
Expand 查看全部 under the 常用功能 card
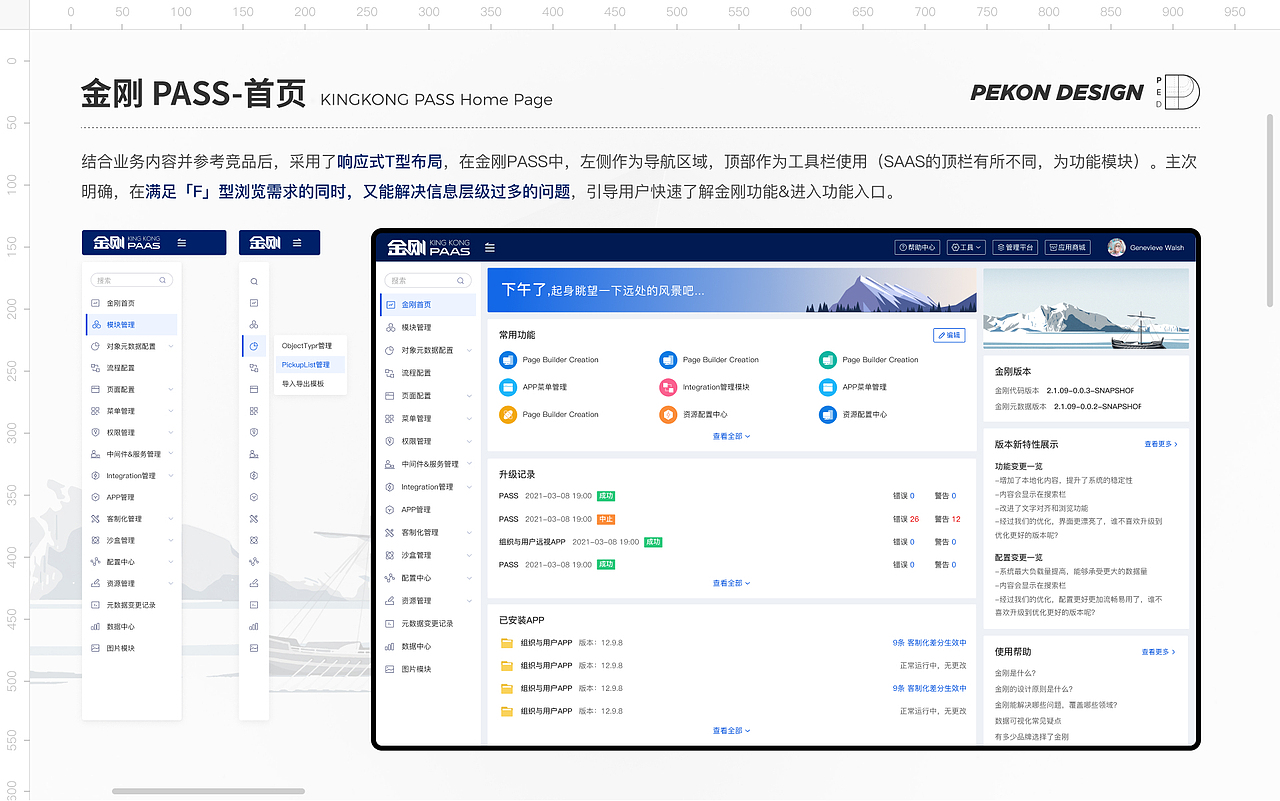coord(731,437)
